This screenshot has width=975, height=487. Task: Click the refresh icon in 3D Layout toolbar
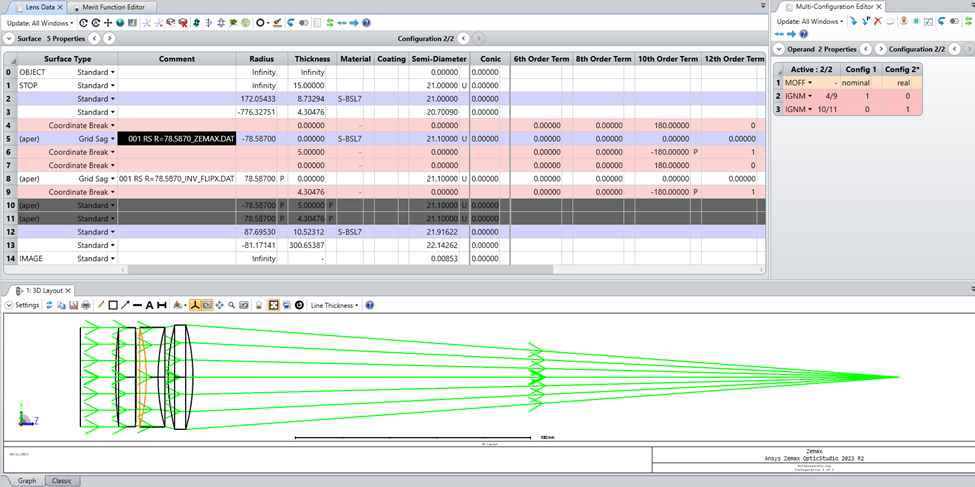click(49, 305)
